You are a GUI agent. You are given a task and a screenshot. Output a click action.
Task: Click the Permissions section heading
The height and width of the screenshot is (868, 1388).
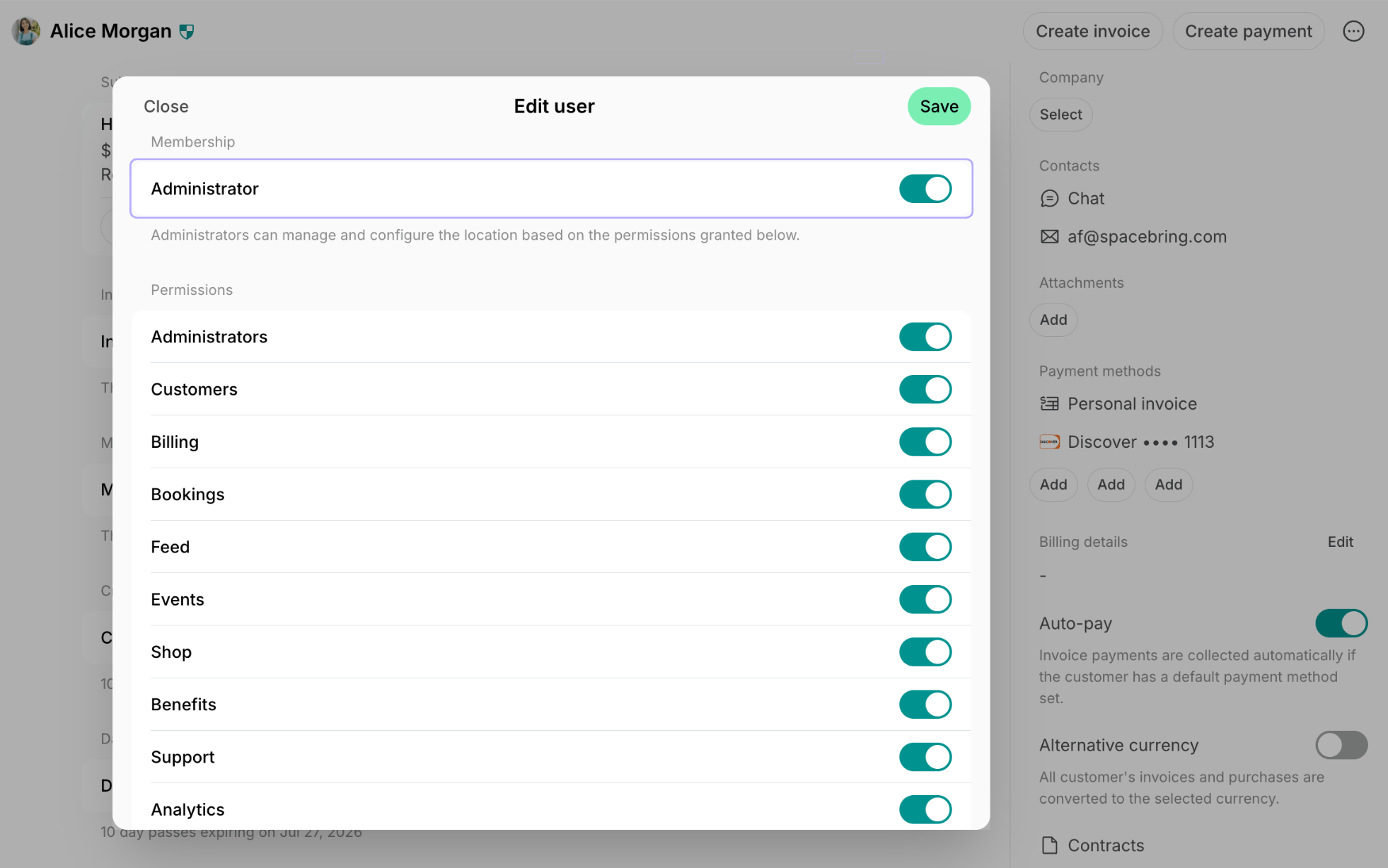tap(192, 290)
